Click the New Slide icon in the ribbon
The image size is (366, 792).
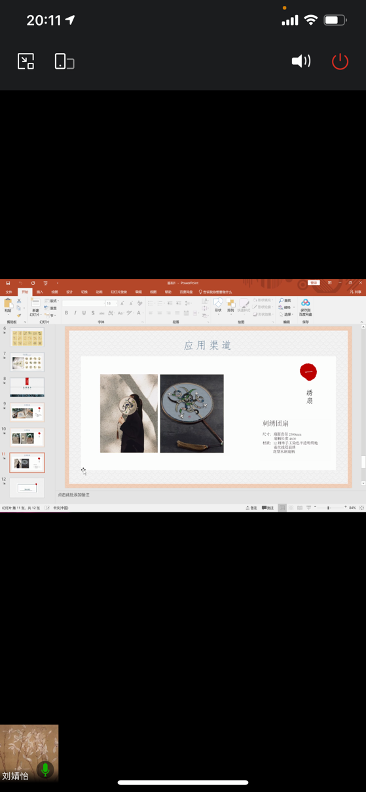coord(35,305)
